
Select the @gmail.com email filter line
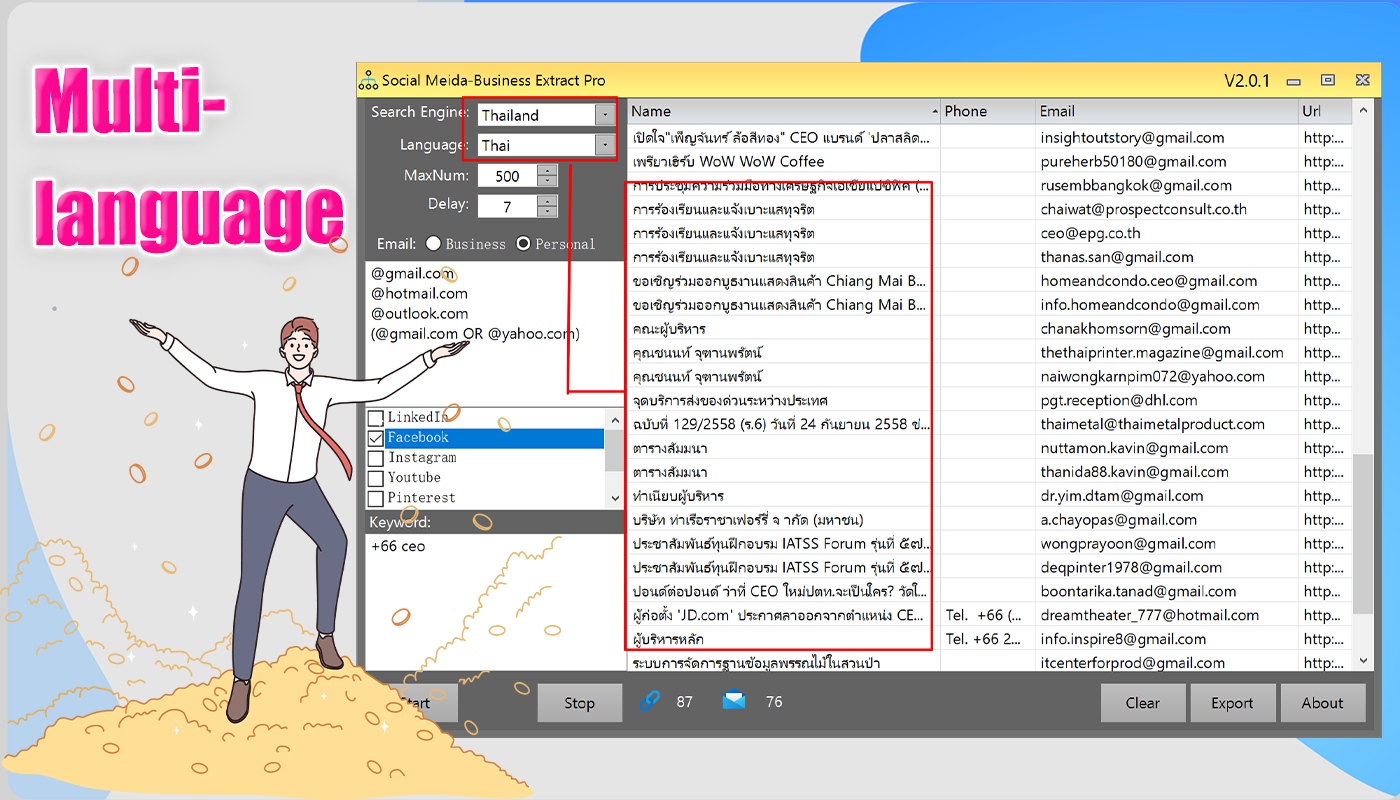pyautogui.click(x=412, y=273)
